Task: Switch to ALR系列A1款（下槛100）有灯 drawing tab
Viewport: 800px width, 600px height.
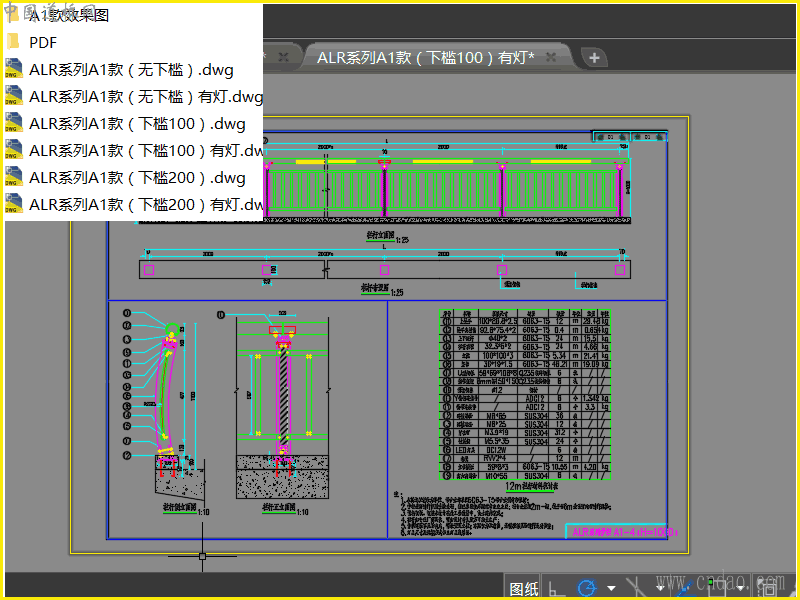Action: (425, 58)
